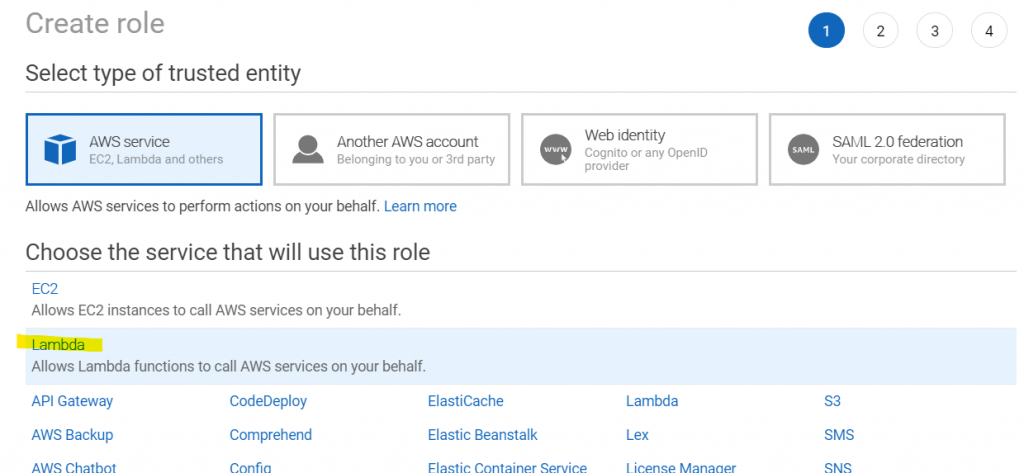Jump to step 3 of role creation
This screenshot has width=1024, height=473.
934,31
